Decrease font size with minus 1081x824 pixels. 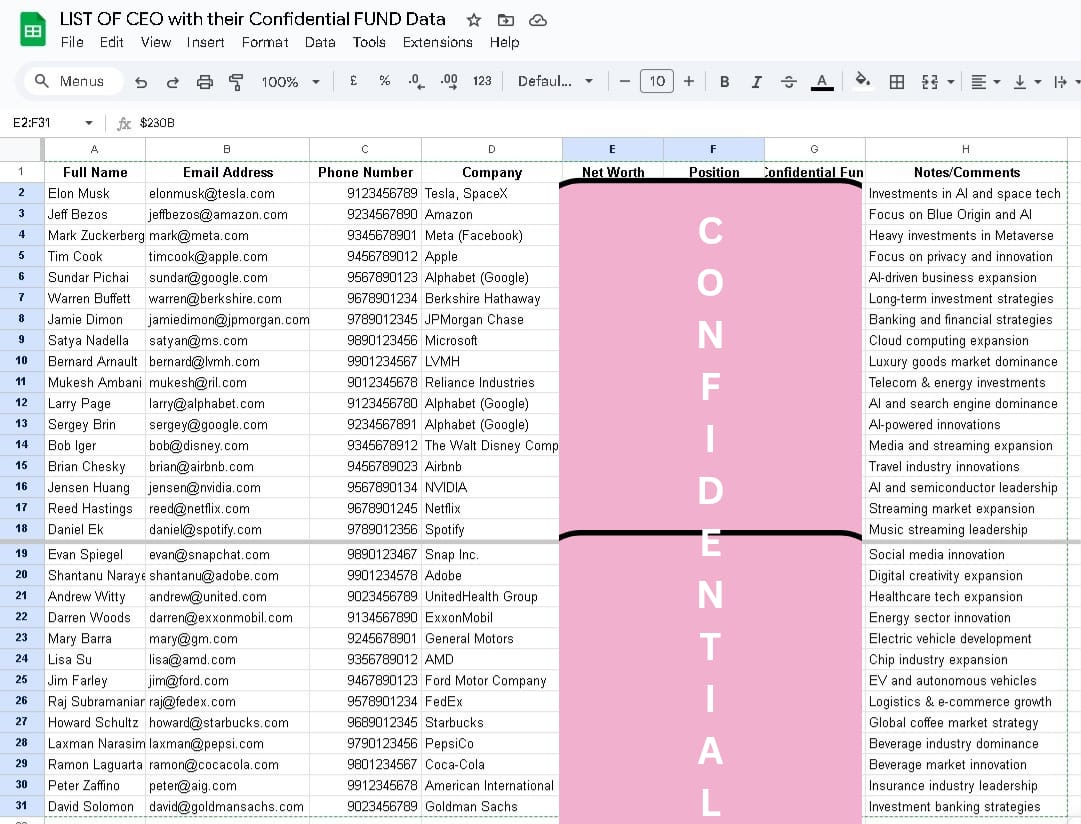(625, 81)
